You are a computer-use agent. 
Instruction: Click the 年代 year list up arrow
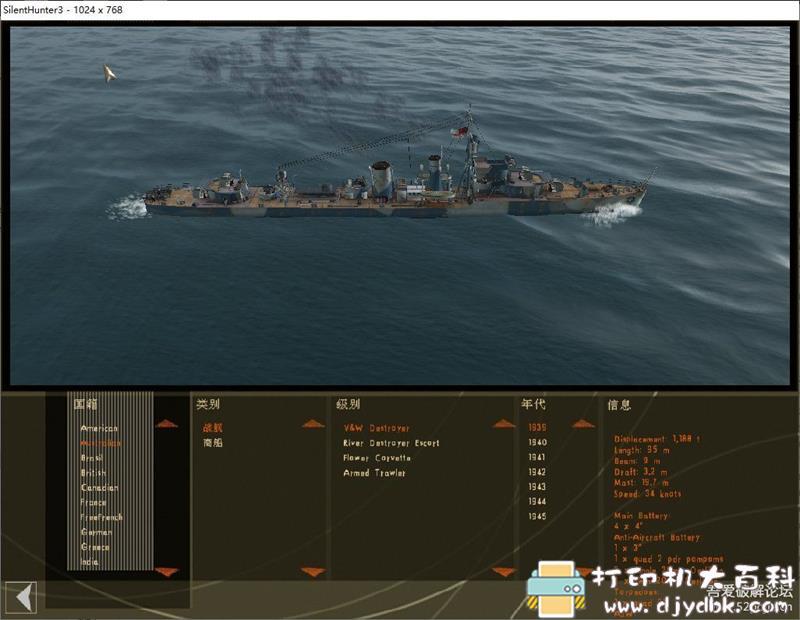[583, 424]
